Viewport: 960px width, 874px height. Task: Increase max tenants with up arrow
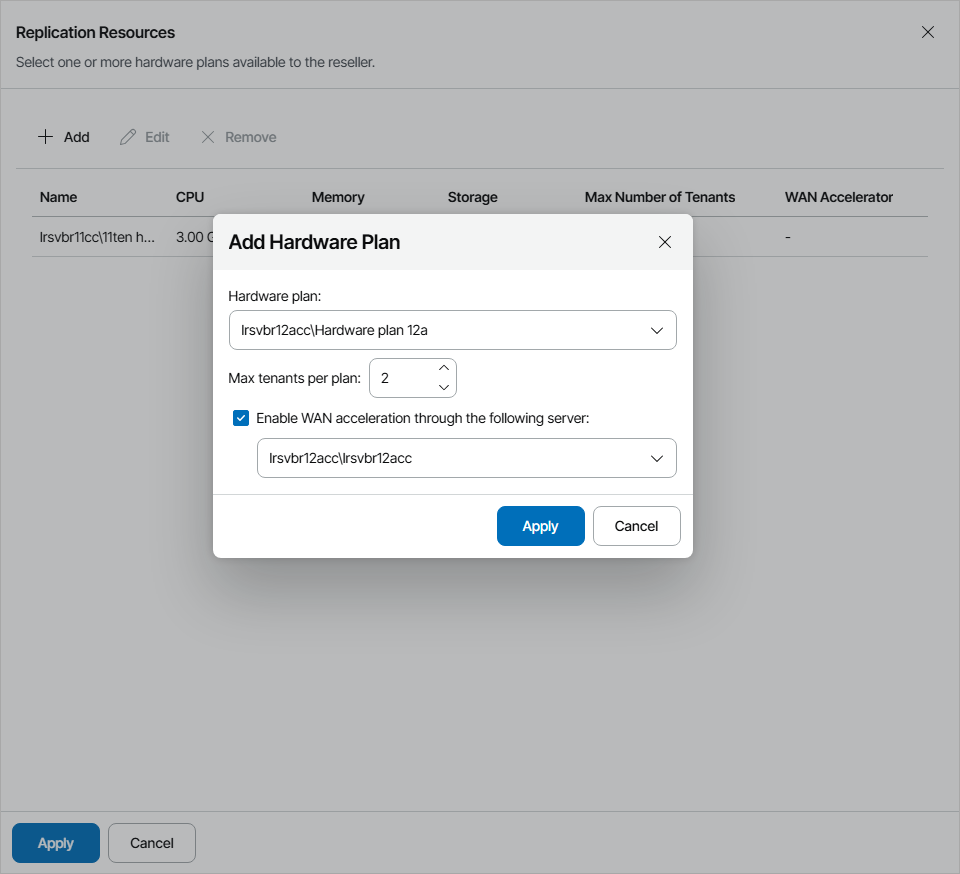coord(445,368)
